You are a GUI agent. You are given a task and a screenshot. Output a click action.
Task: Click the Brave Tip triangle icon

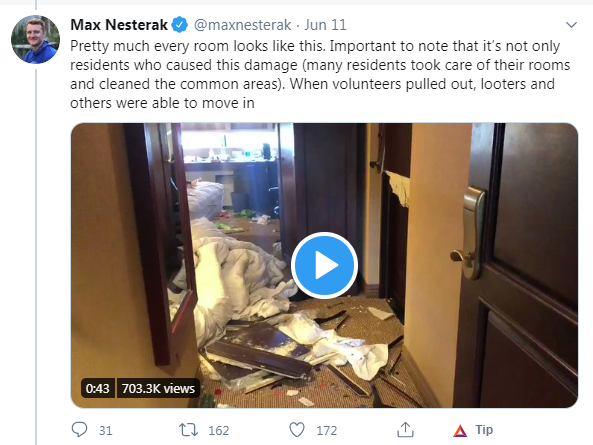tap(460, 430)
